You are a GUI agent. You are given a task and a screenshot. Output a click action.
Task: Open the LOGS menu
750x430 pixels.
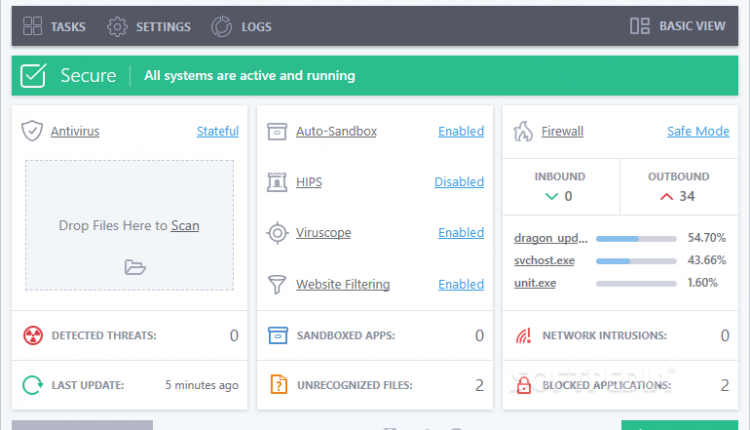click(256, 27)
